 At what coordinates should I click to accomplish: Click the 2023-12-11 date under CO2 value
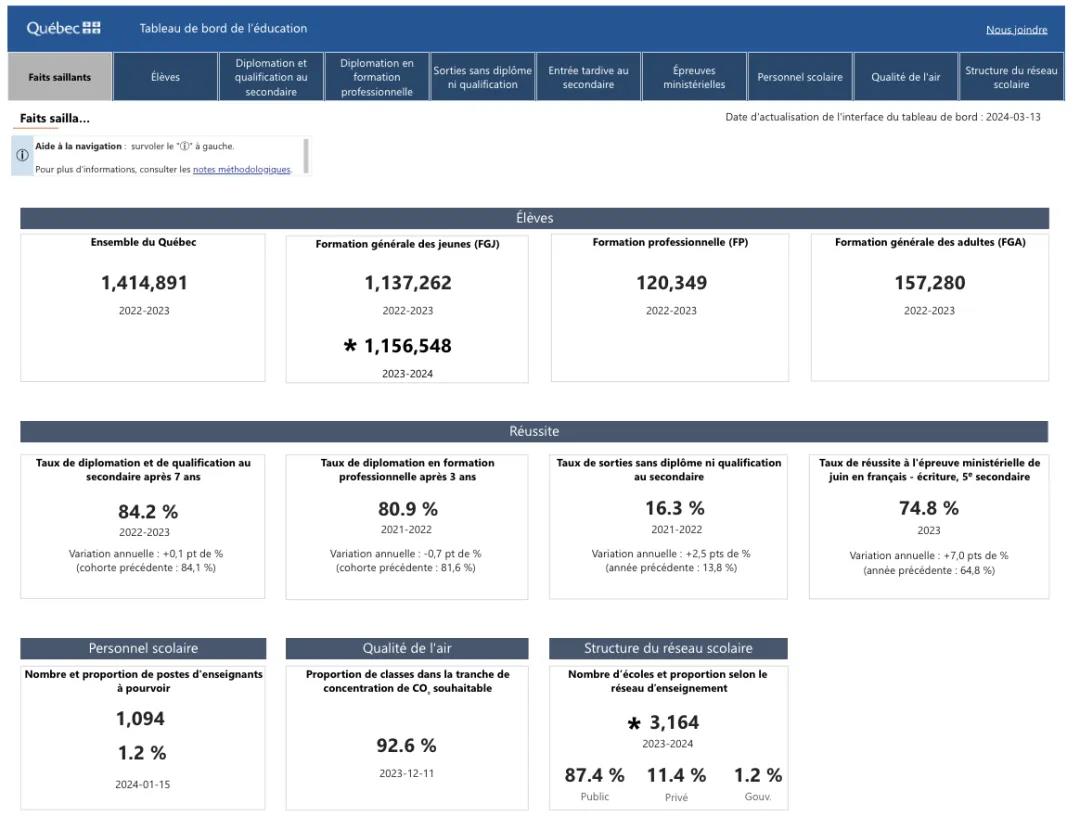coord(406,773)
